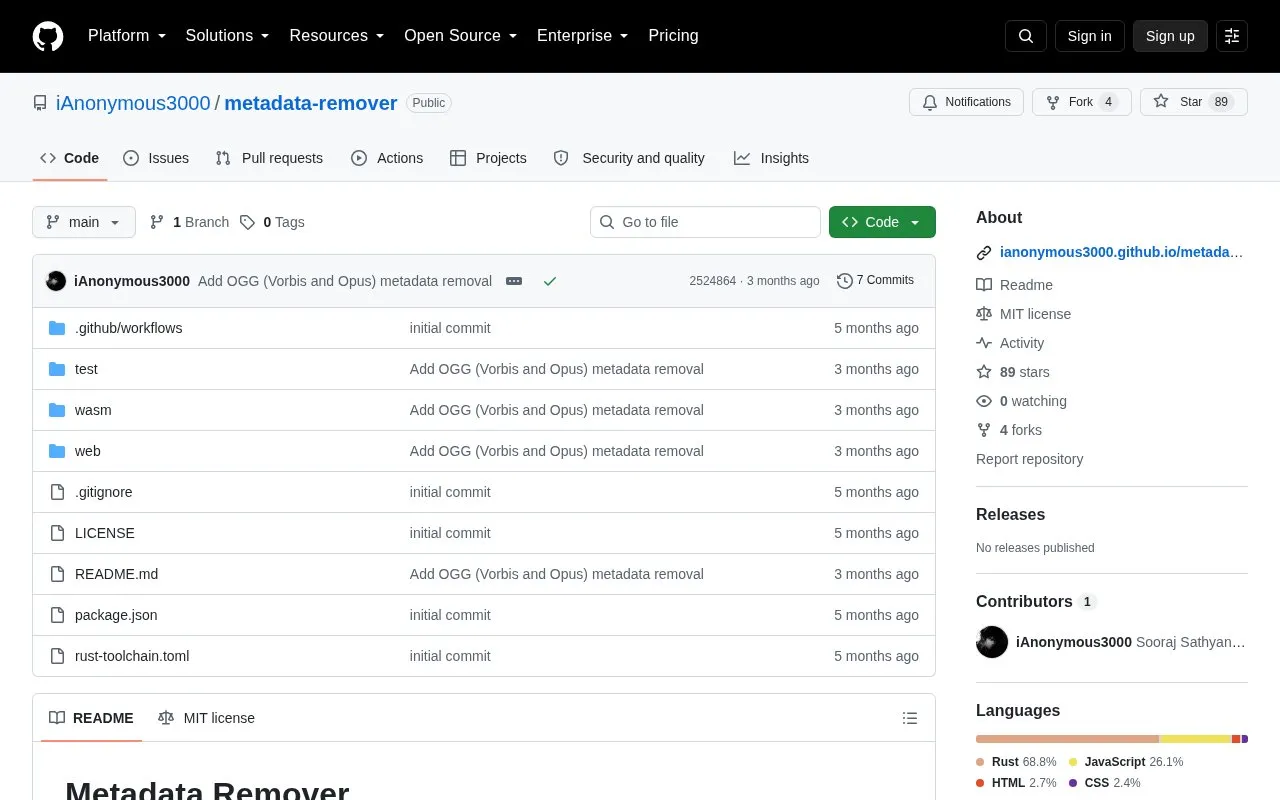Open the 7 Commits history

point(875,281)
